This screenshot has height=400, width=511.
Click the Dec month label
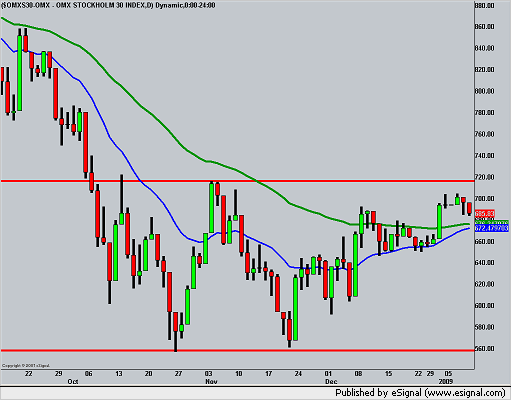[x=331, y=381]
